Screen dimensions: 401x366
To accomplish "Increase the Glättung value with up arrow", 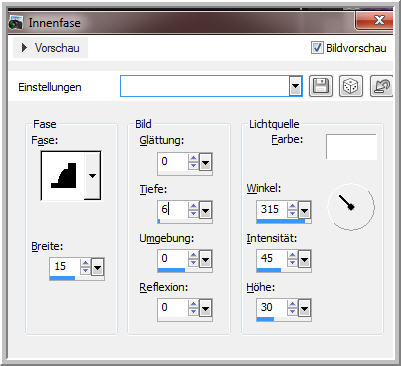I will (193, 158).
